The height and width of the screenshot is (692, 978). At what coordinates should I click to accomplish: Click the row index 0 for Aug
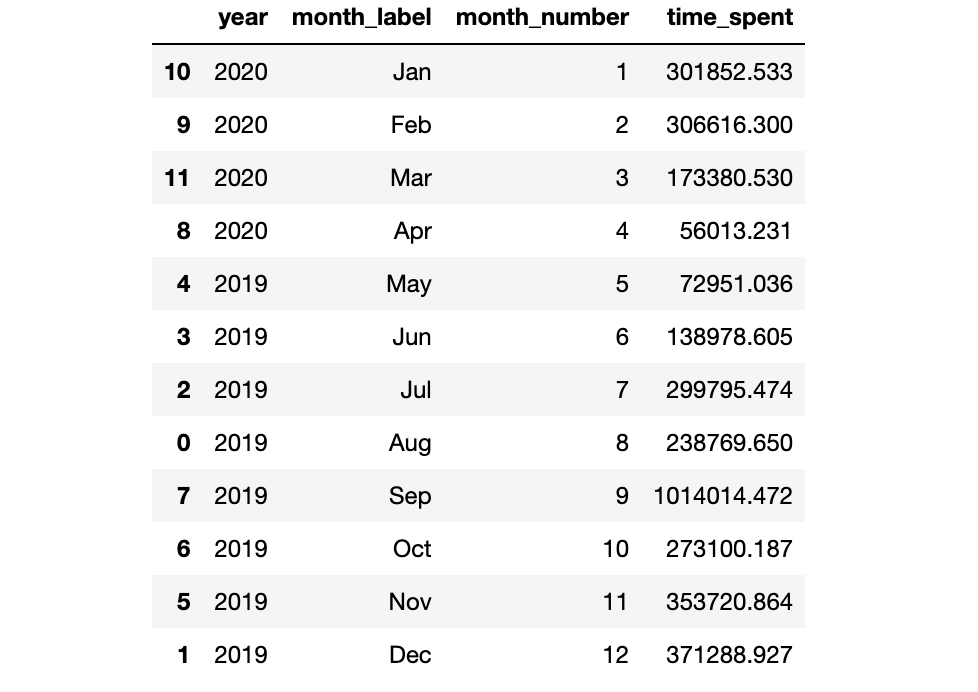pyautogui.click(x=183, y=443)
